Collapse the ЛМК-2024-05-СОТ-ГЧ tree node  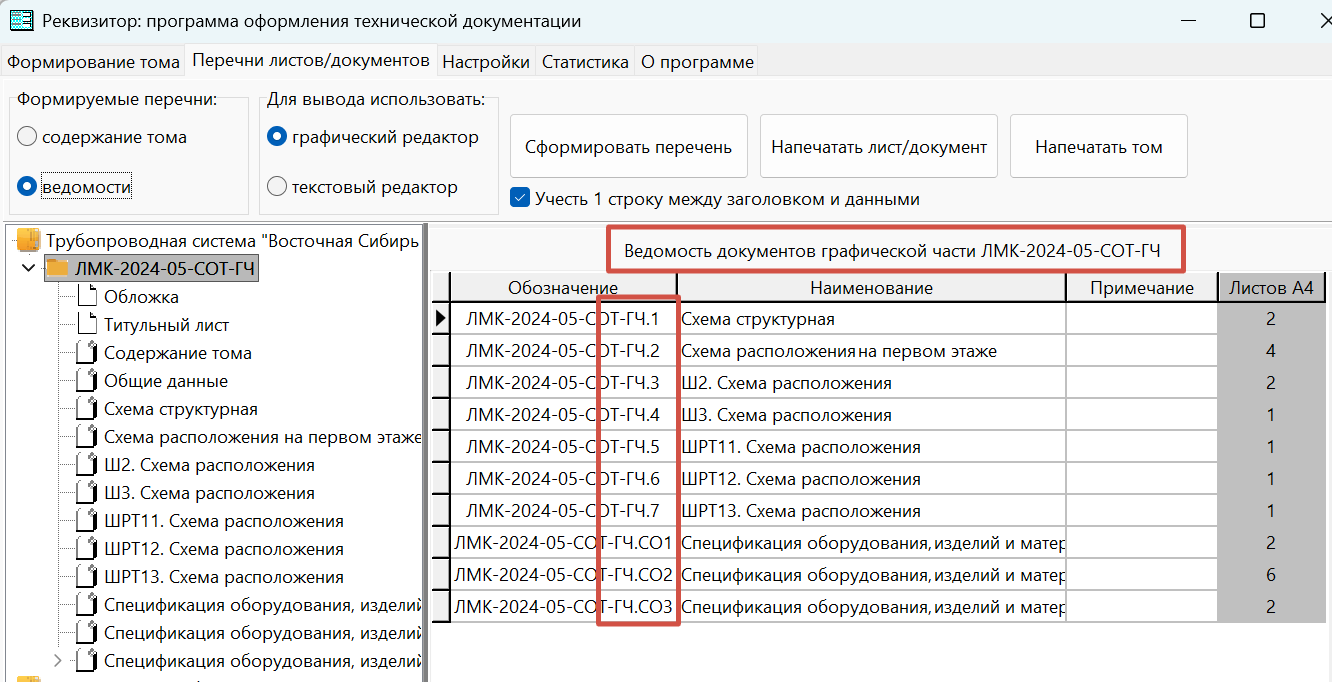pyautogui.click(x=28, y=268)
